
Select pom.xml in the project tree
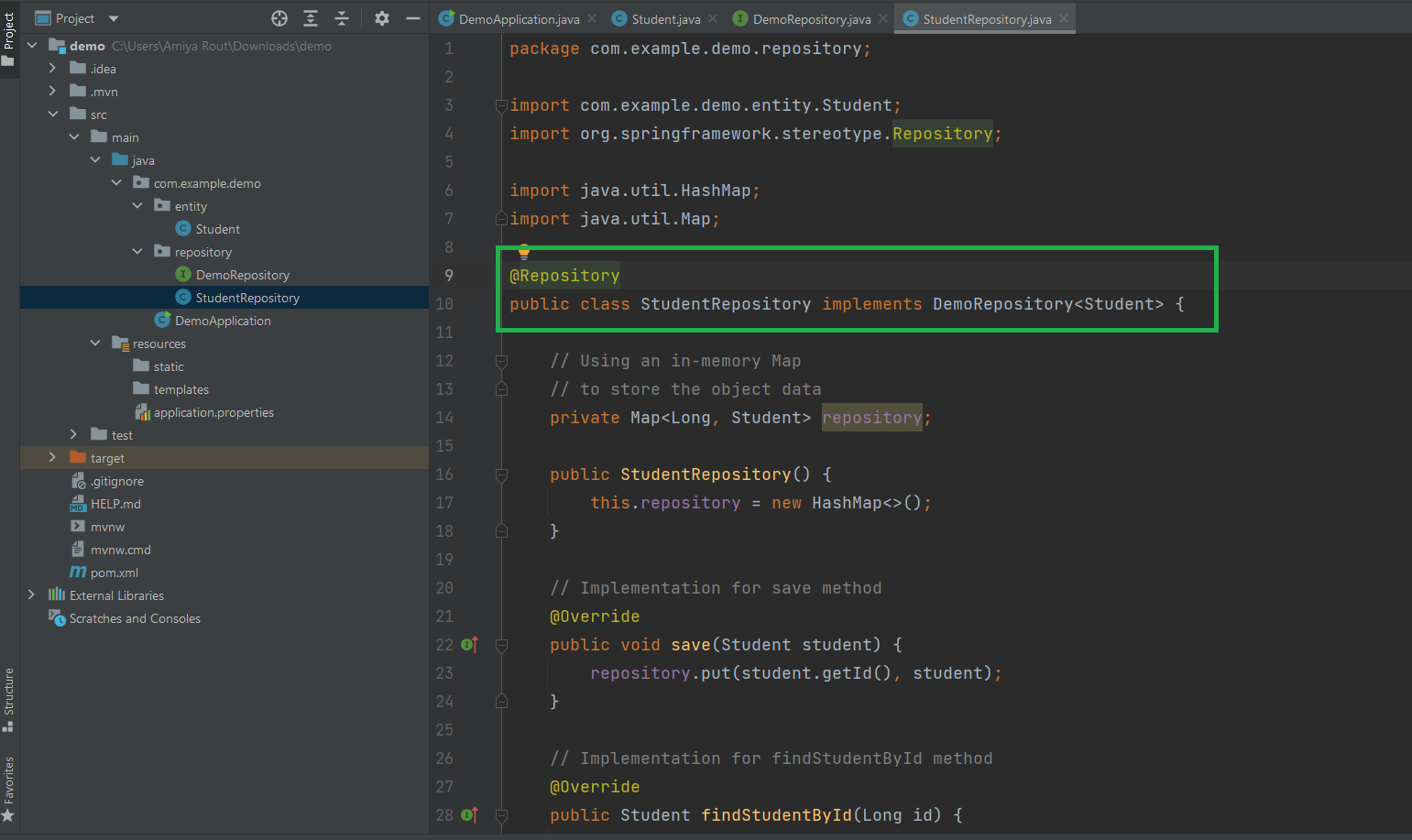(x=114, y=573)
